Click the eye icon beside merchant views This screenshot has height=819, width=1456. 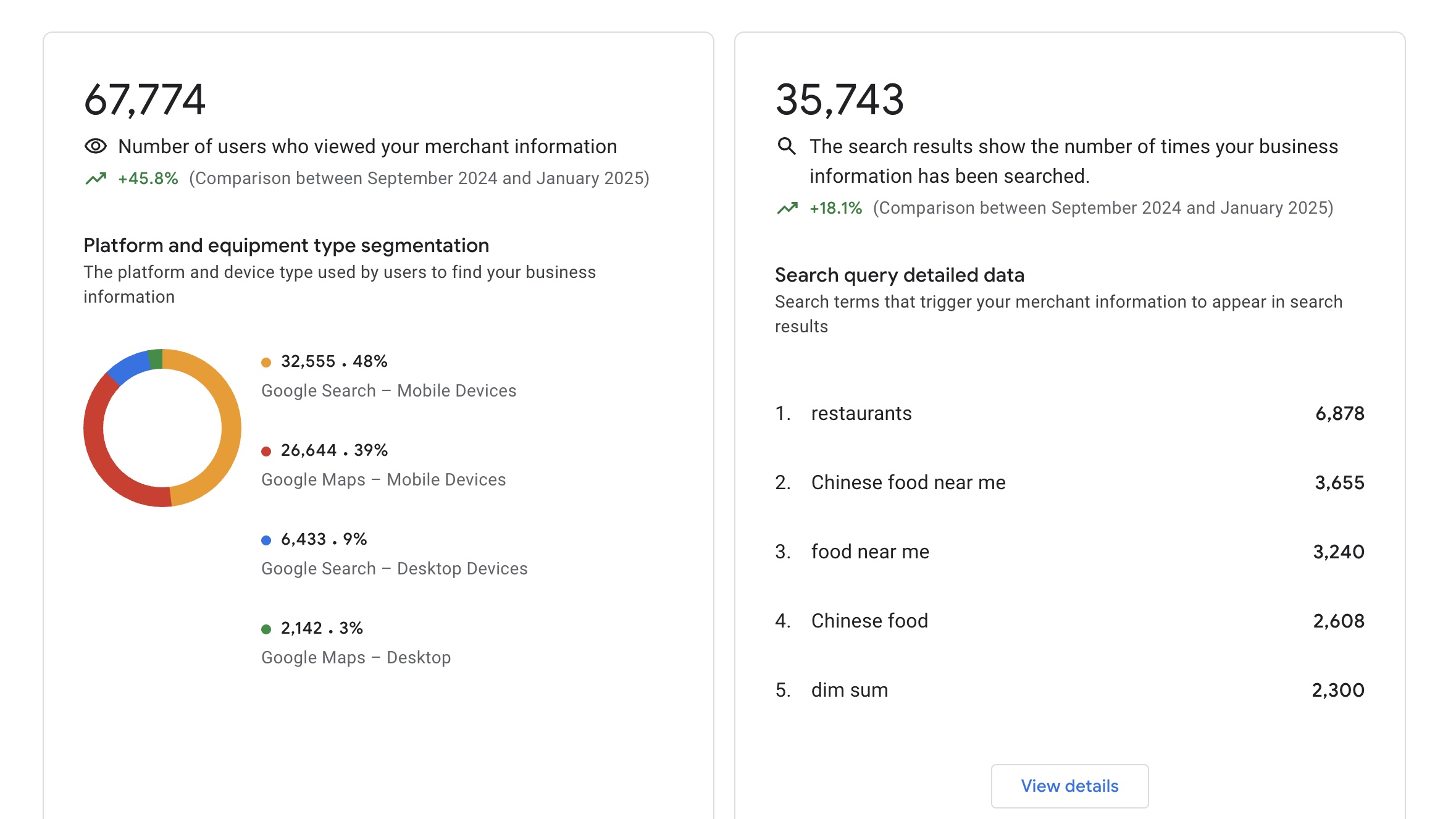tap(96, 146)
